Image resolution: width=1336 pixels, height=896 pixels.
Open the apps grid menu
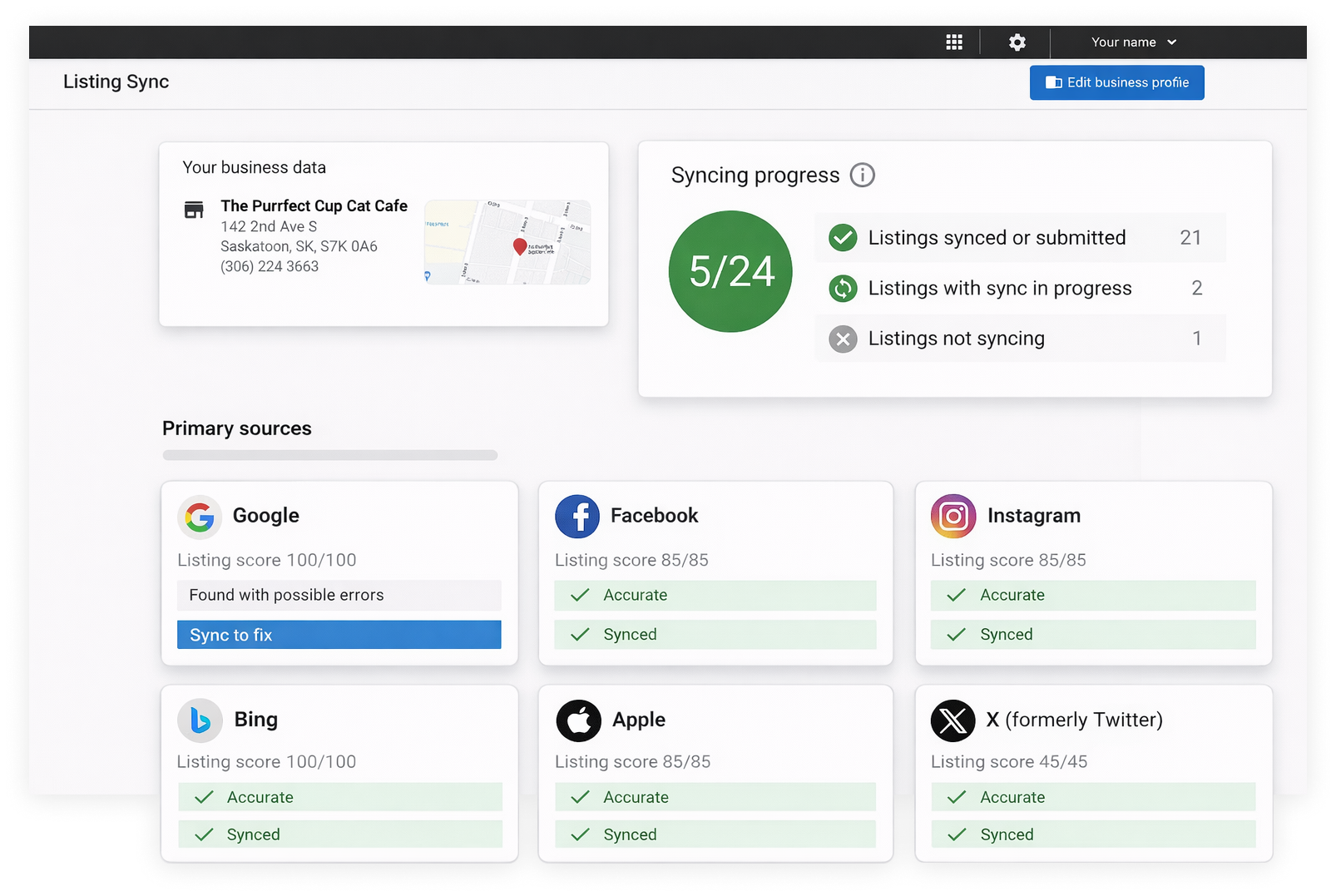click(954, 42)
